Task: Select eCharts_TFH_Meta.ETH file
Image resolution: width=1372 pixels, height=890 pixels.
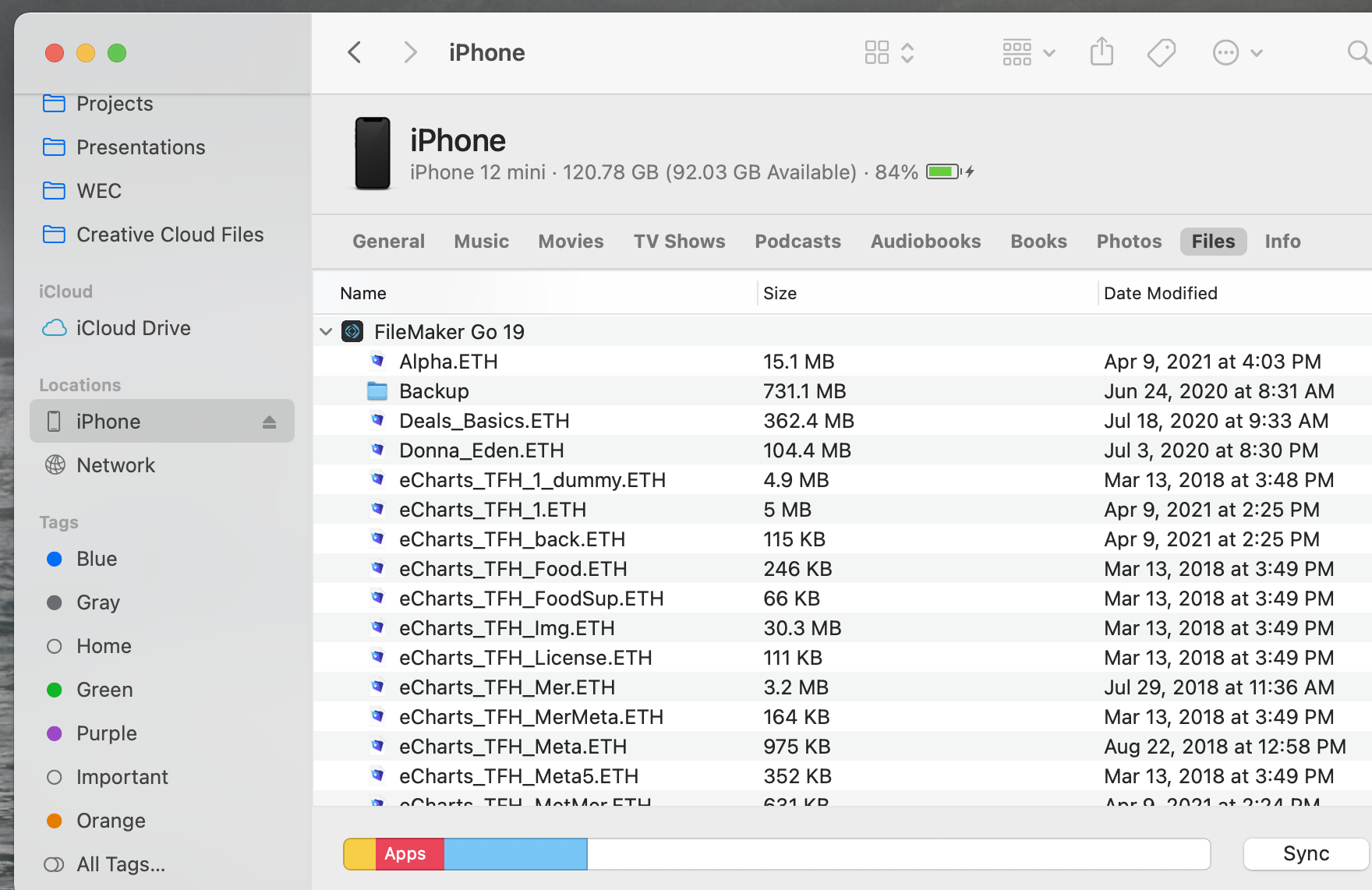Action: (842, 747)
